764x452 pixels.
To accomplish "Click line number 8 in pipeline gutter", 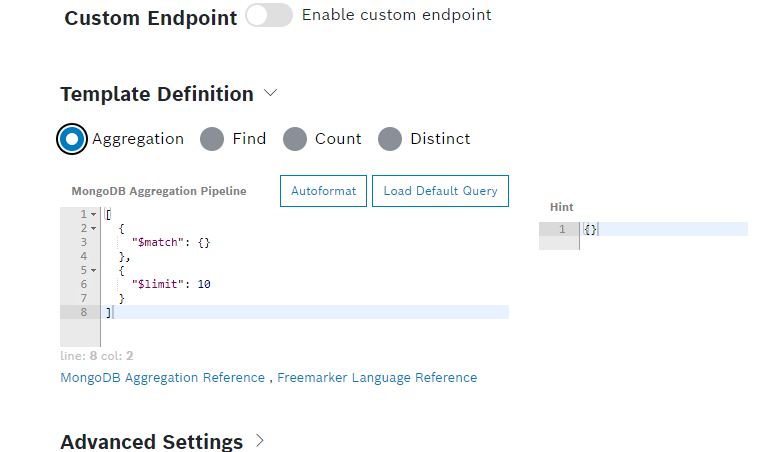I will (82, 313).
